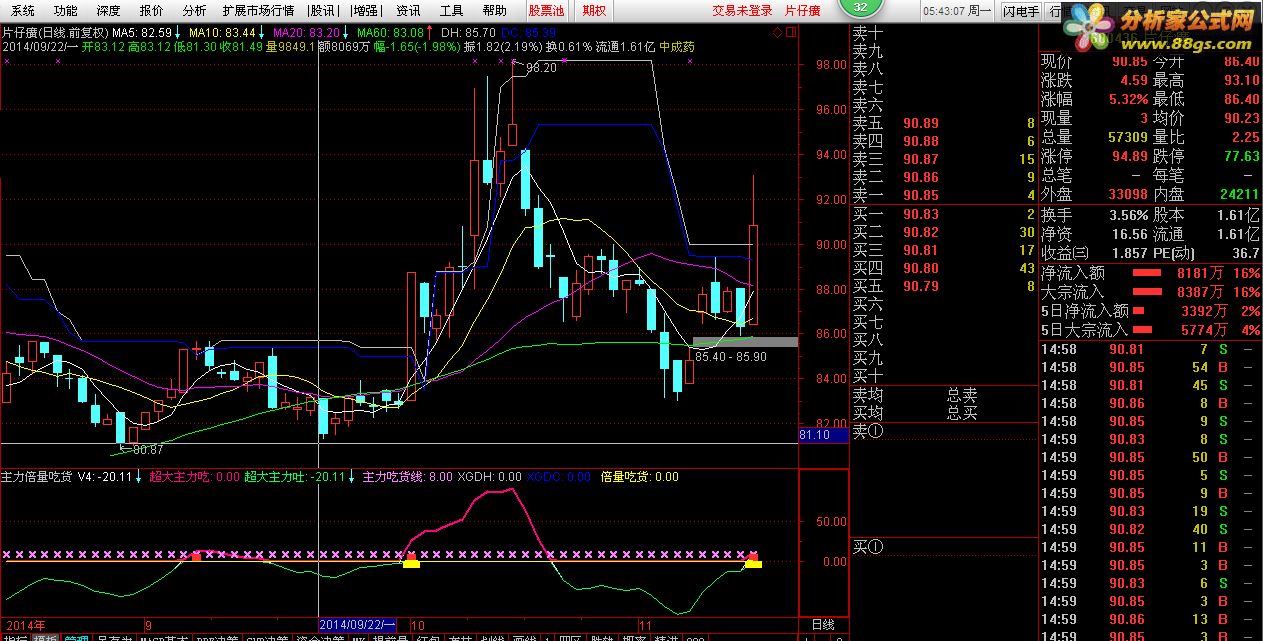1263x641 pixels.
Task: Select the 买五 90.79 bid row
Action: [944, 287]
